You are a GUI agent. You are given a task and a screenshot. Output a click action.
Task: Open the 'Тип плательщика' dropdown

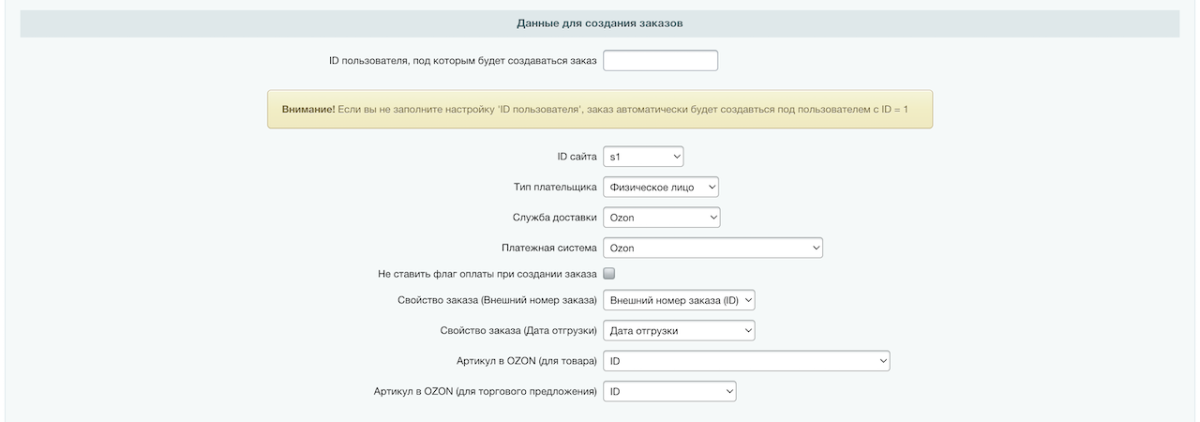coord(661,186)
